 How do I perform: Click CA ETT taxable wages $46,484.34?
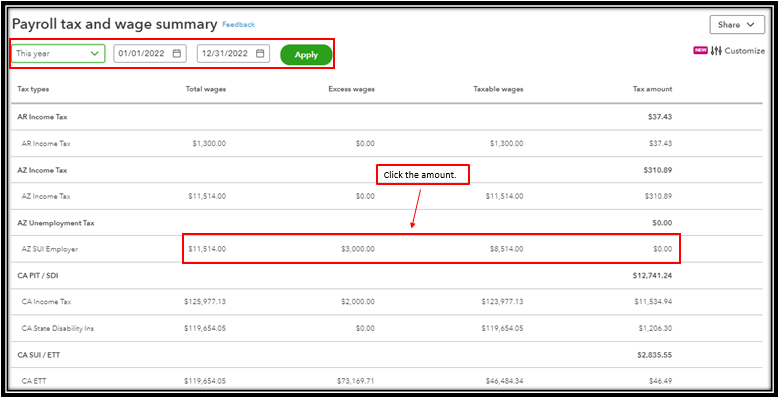pos(504,381)
